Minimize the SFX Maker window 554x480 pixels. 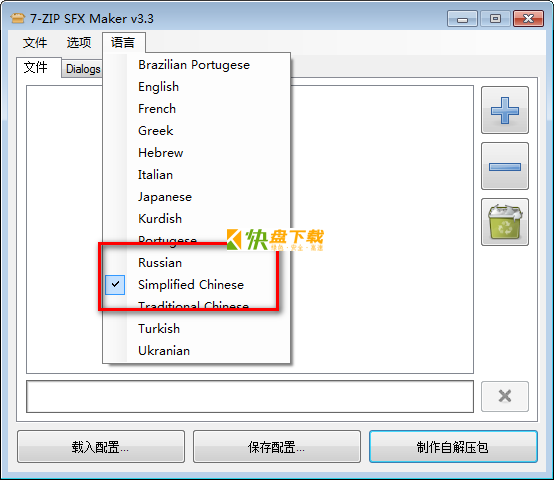tap(462, 19)
